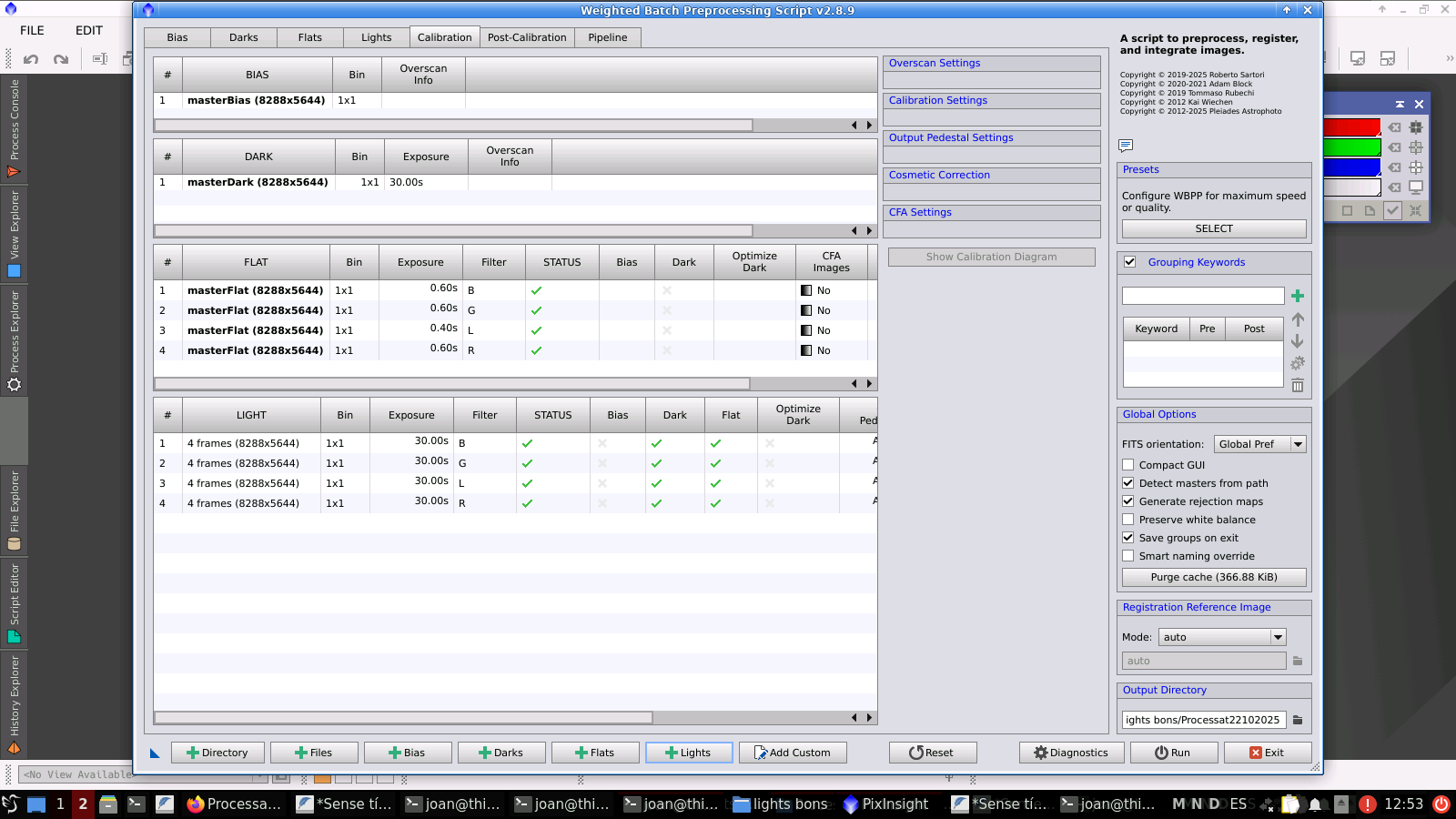Click the trash icon below keyword list

pos(1298,386)
